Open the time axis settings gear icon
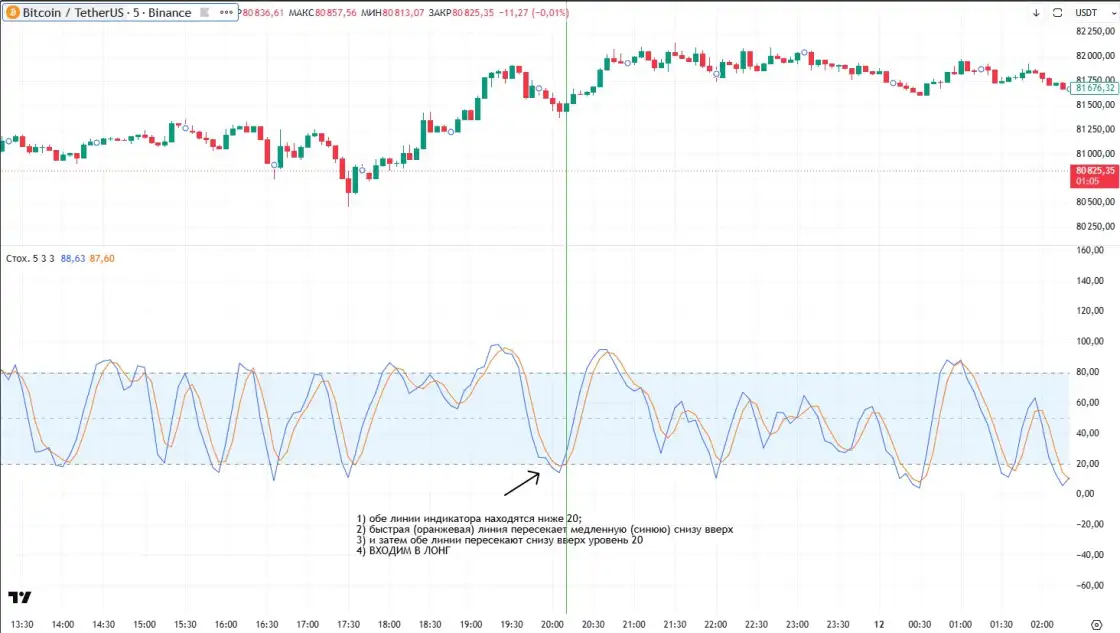This screenshot has height=633, width=1120. point(1096,624)
